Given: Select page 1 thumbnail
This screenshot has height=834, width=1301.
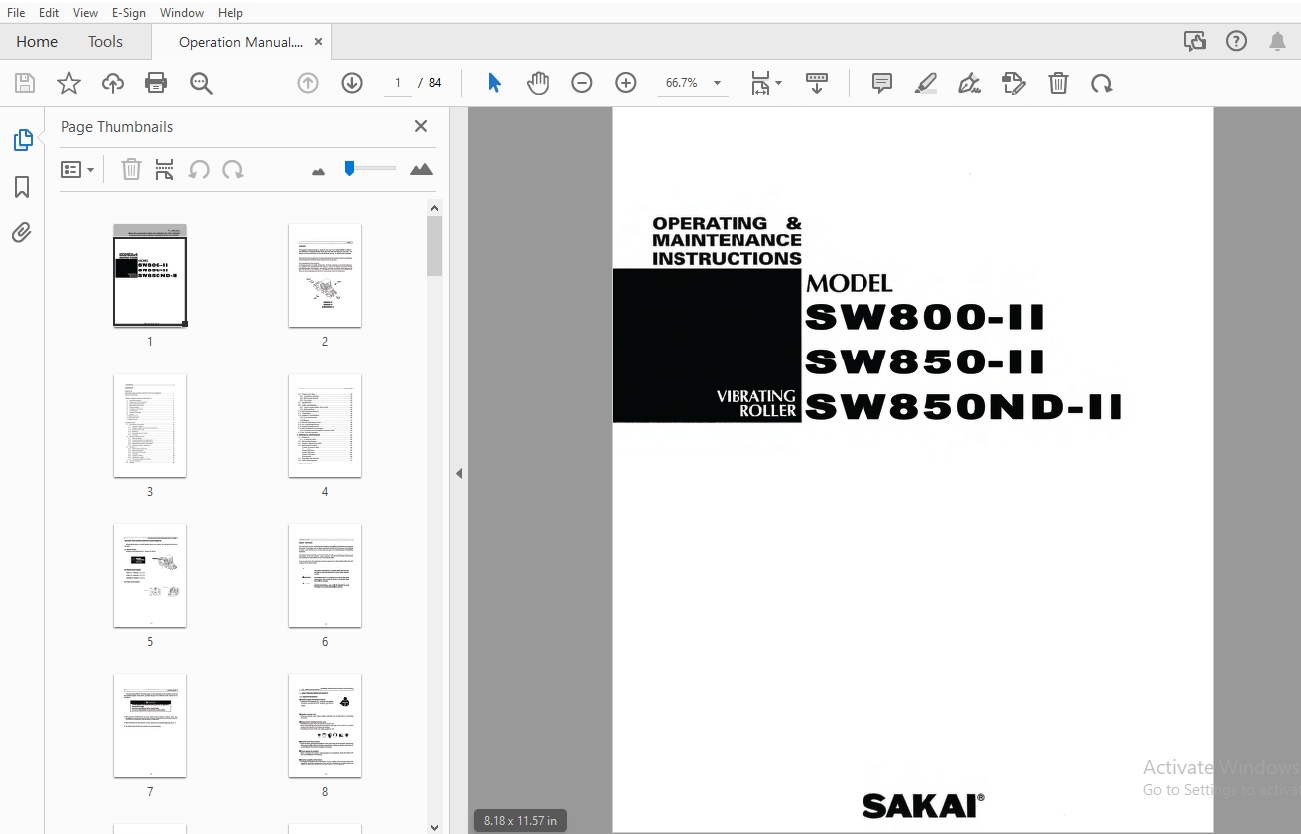Looking at the screenshot, I should coord(150,275).
